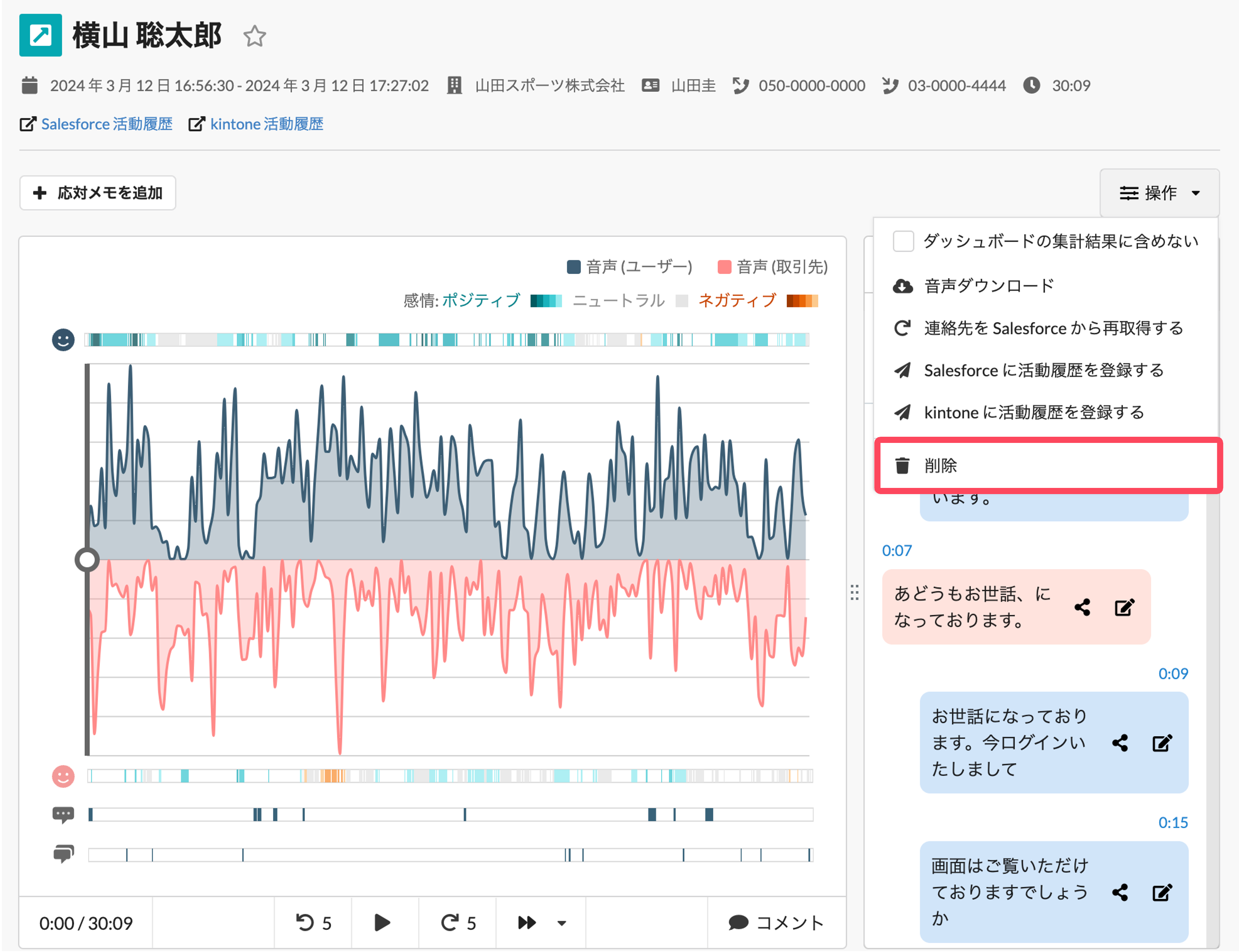
Task: Click the teal outgoing call arrow icon
Action: (40, 35)
